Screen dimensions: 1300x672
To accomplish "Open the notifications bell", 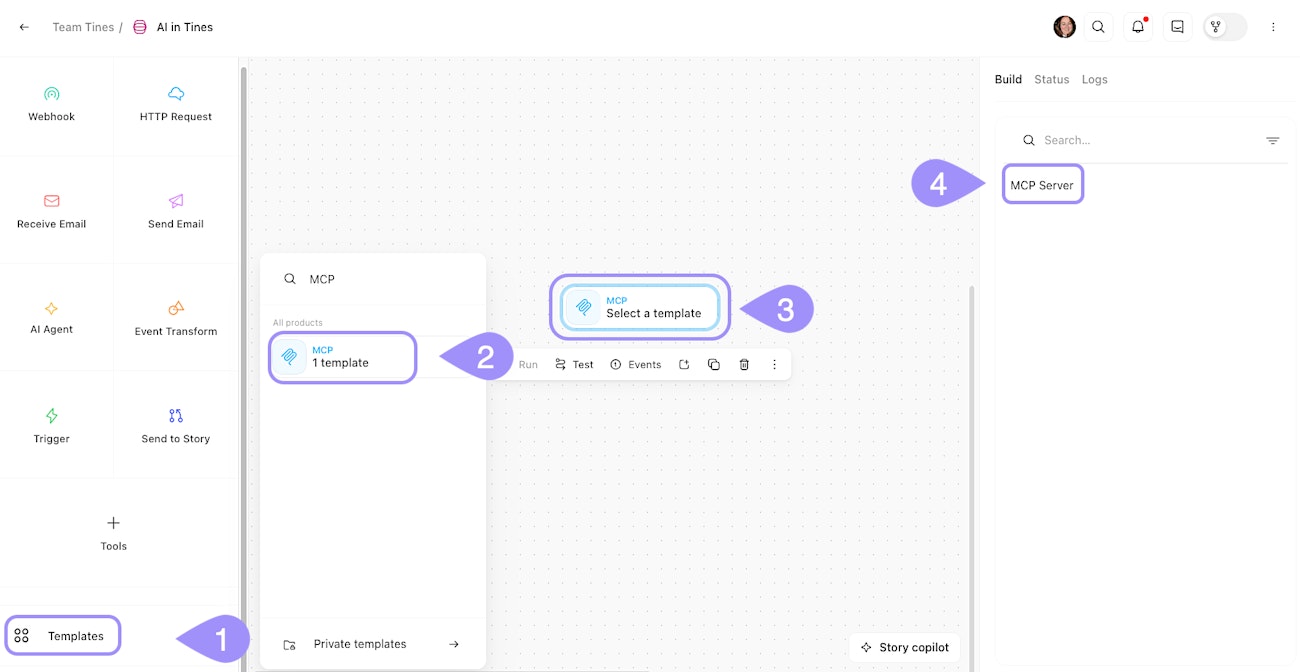I will point(1138,27).
